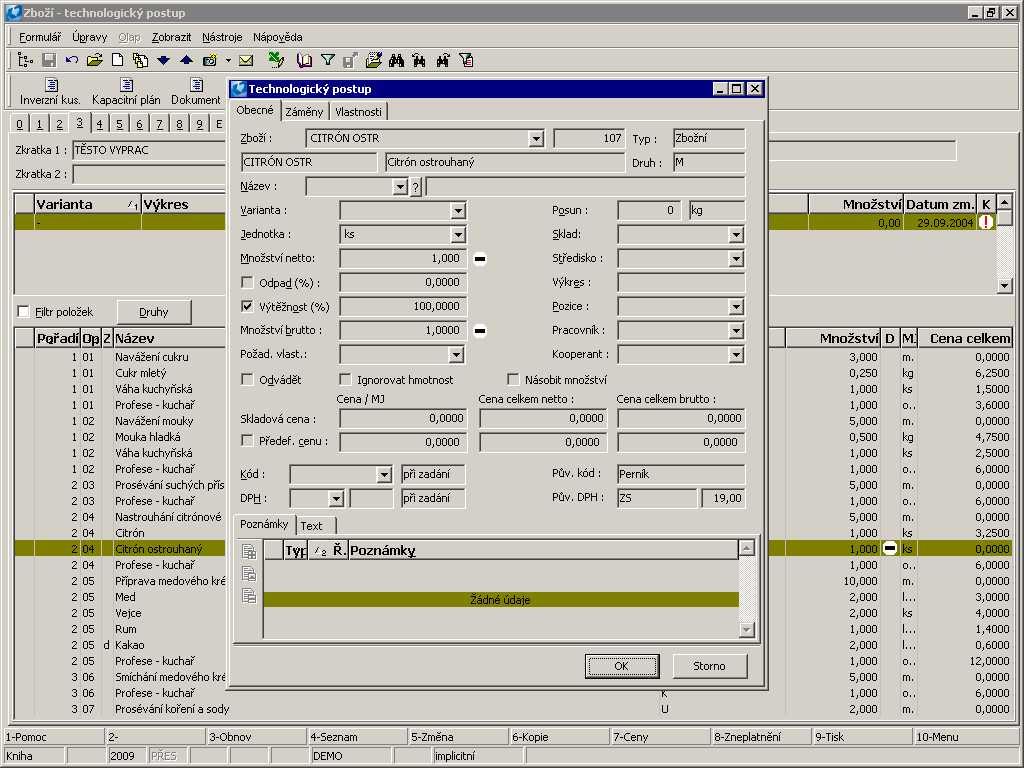Screen dimensions: 1024x768
Task: Click the funnel filter toolbar icon
Action: point(327,60)
